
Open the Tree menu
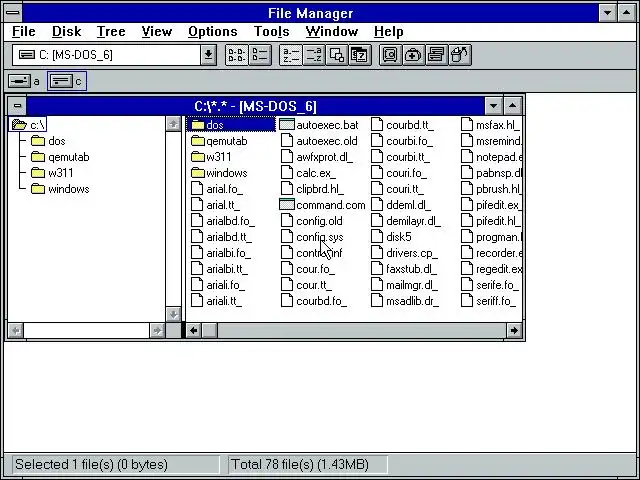coord(111,31)
